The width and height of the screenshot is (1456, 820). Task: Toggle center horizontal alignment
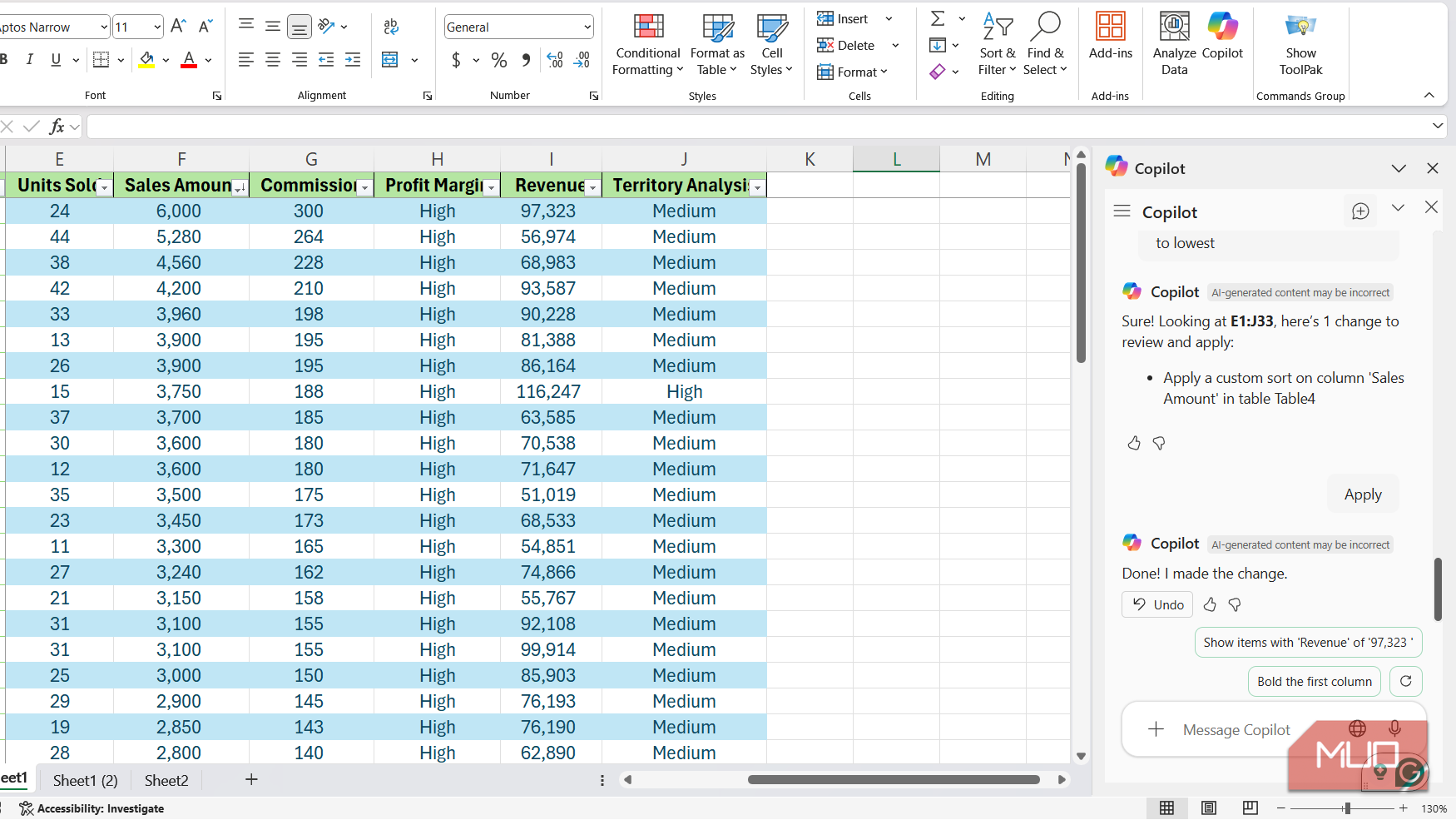pos(273,60)
